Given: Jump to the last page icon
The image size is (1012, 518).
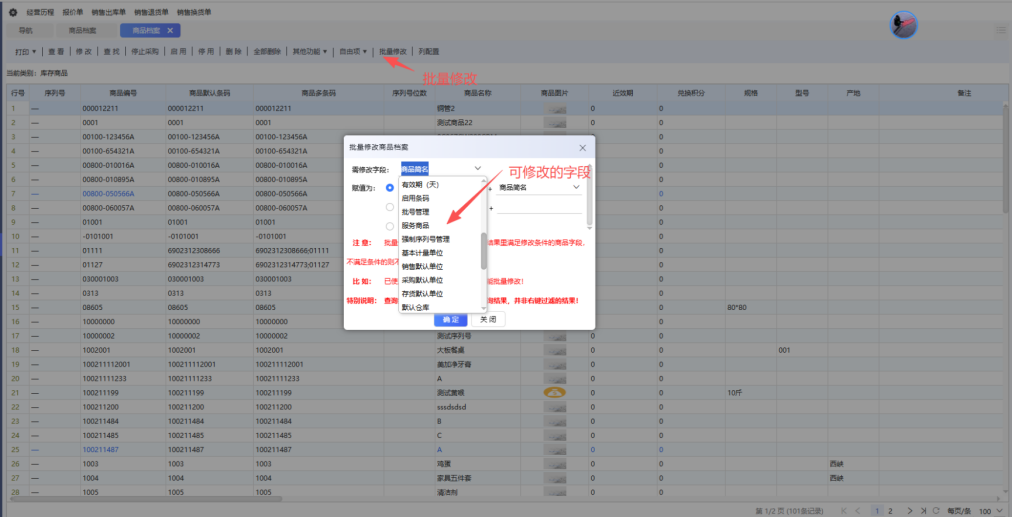Looking at the screenshot, I should click(925, 510).
